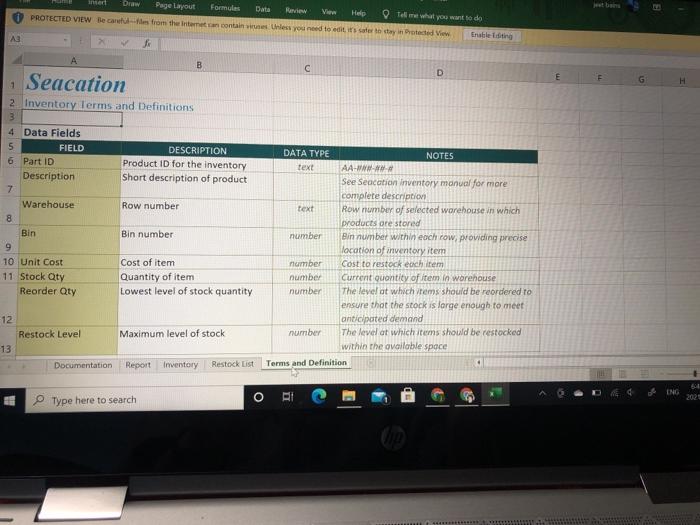Click the NOTES header cell
Image resolution: width=700 pixels, height=525 pixels.
(x=439, y=155)
